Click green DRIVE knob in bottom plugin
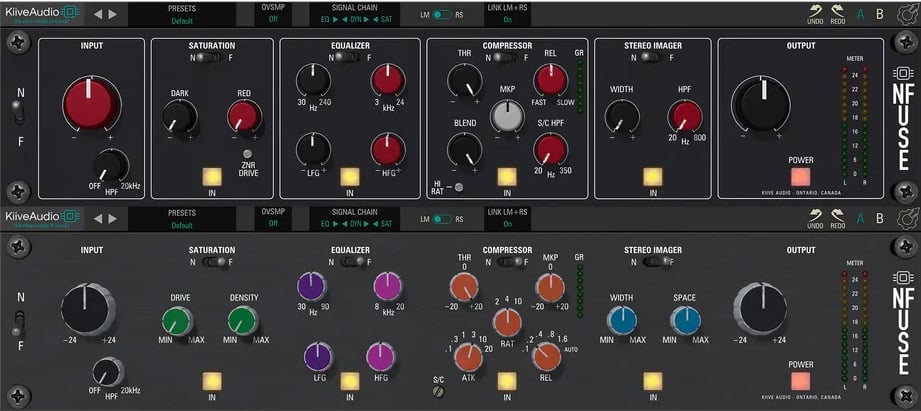The height and width of the screenshot is (411, 921). (177, 321)
